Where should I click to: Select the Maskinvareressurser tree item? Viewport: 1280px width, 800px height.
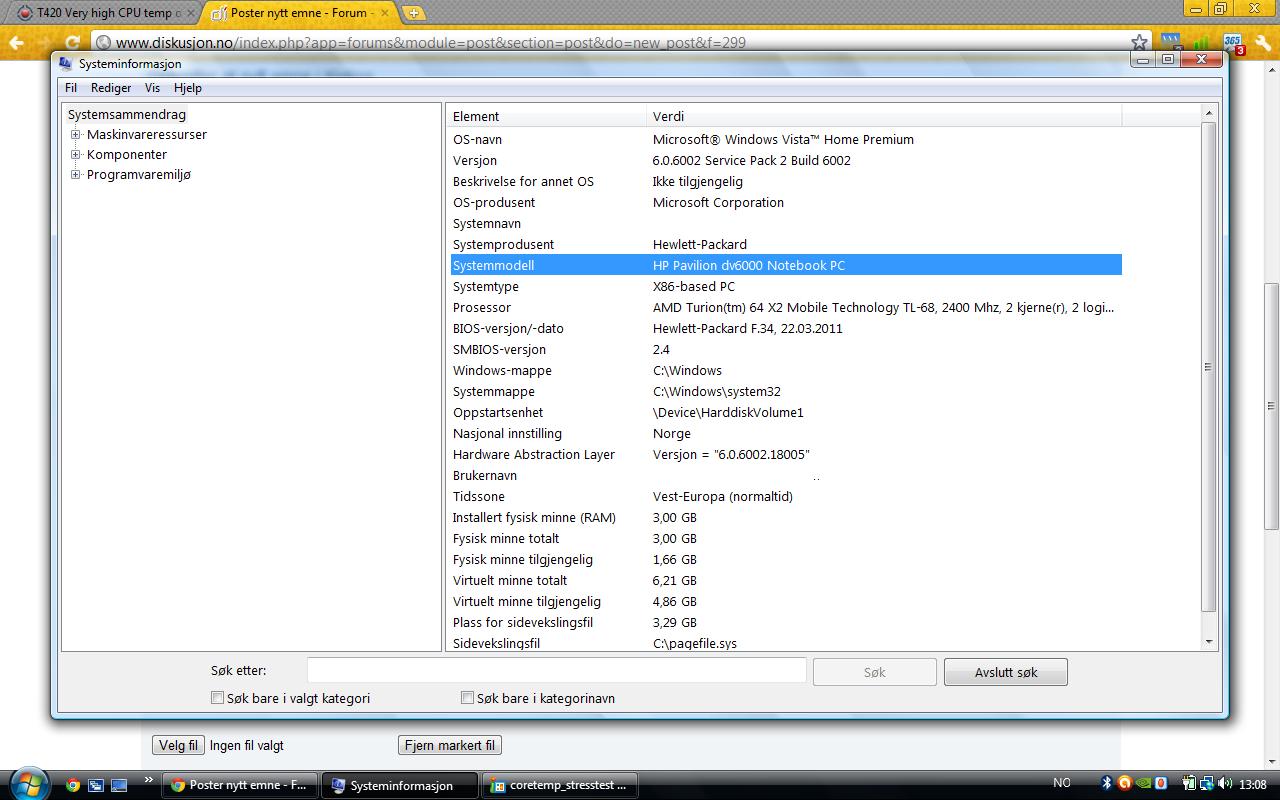point(147,135)
